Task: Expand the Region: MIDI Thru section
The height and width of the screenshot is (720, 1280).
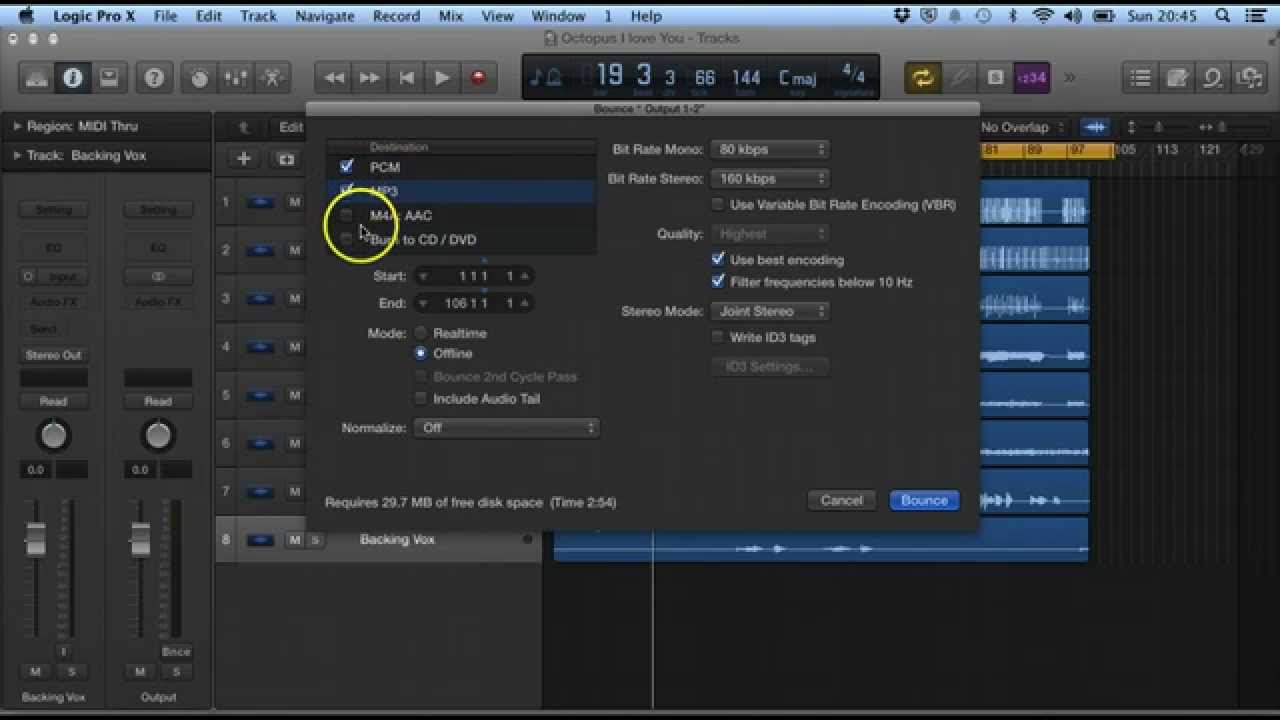Action: 17,126
